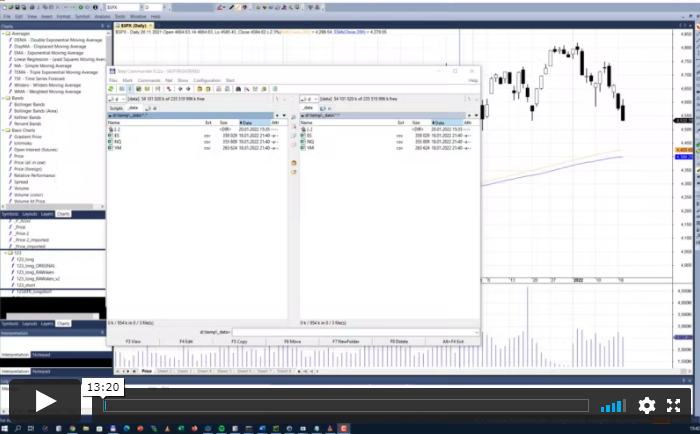Click the black info circle icon in toolbar
Image resolution: width=700 pixels, height=434 pixels.
(x=95, y=8)
